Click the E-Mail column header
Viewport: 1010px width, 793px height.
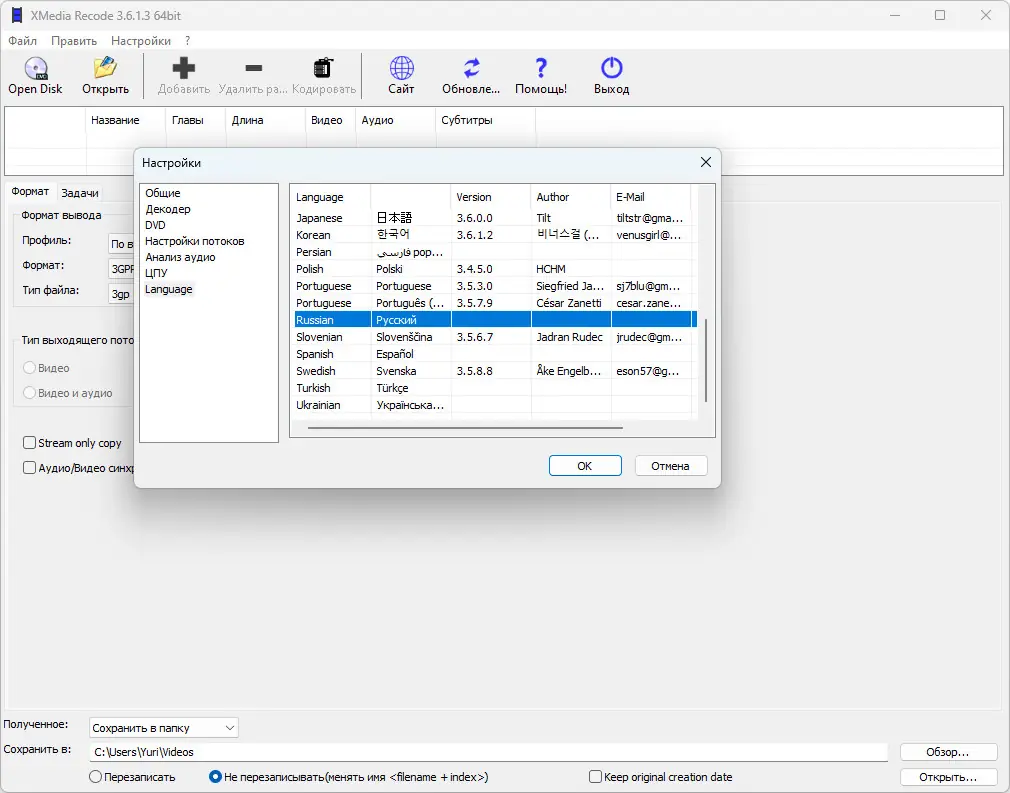coord(651,197)
